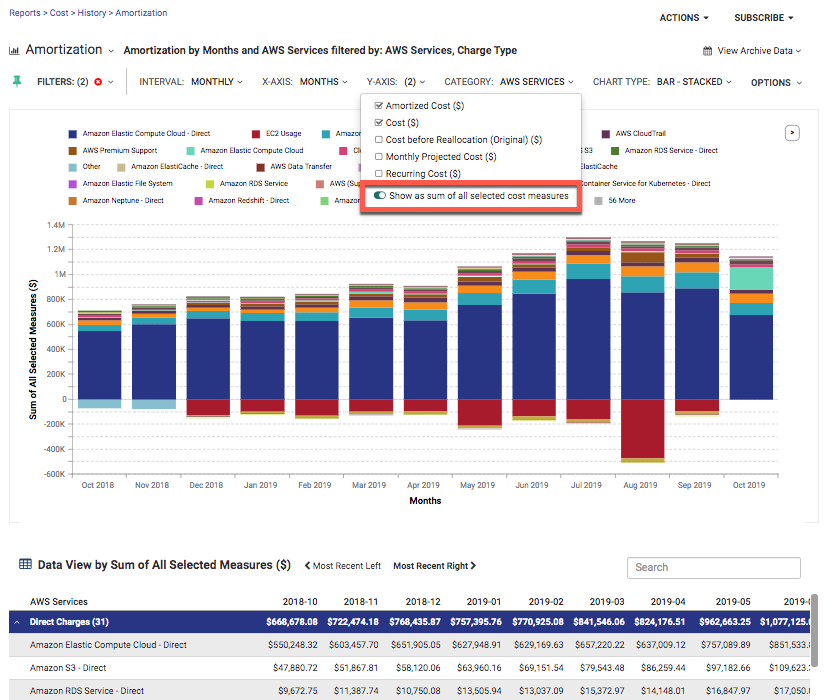
Task: Click the AWS CloudTrail legend swatch
Action: (606, 134)
